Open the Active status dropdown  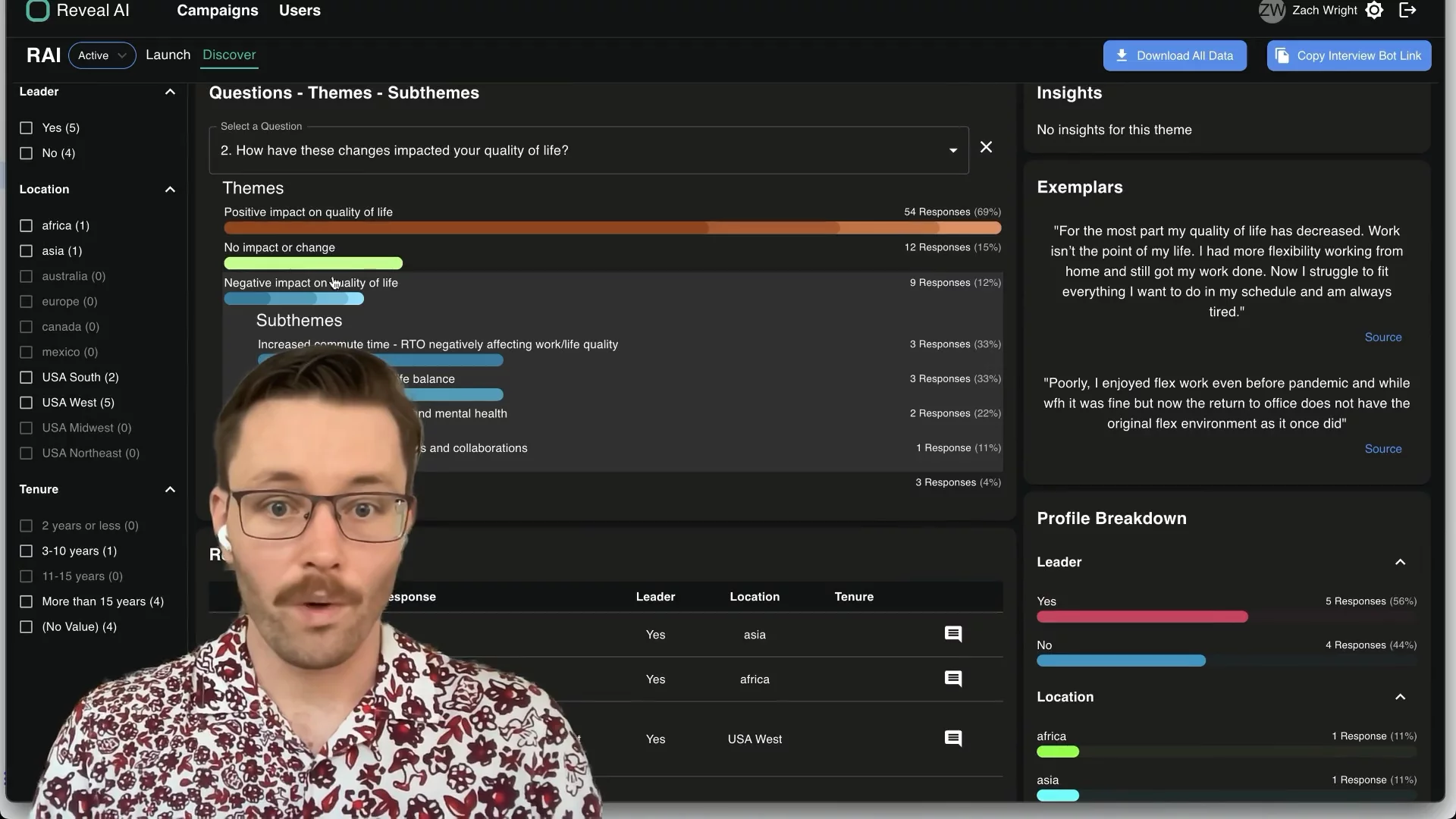(102, 55)
